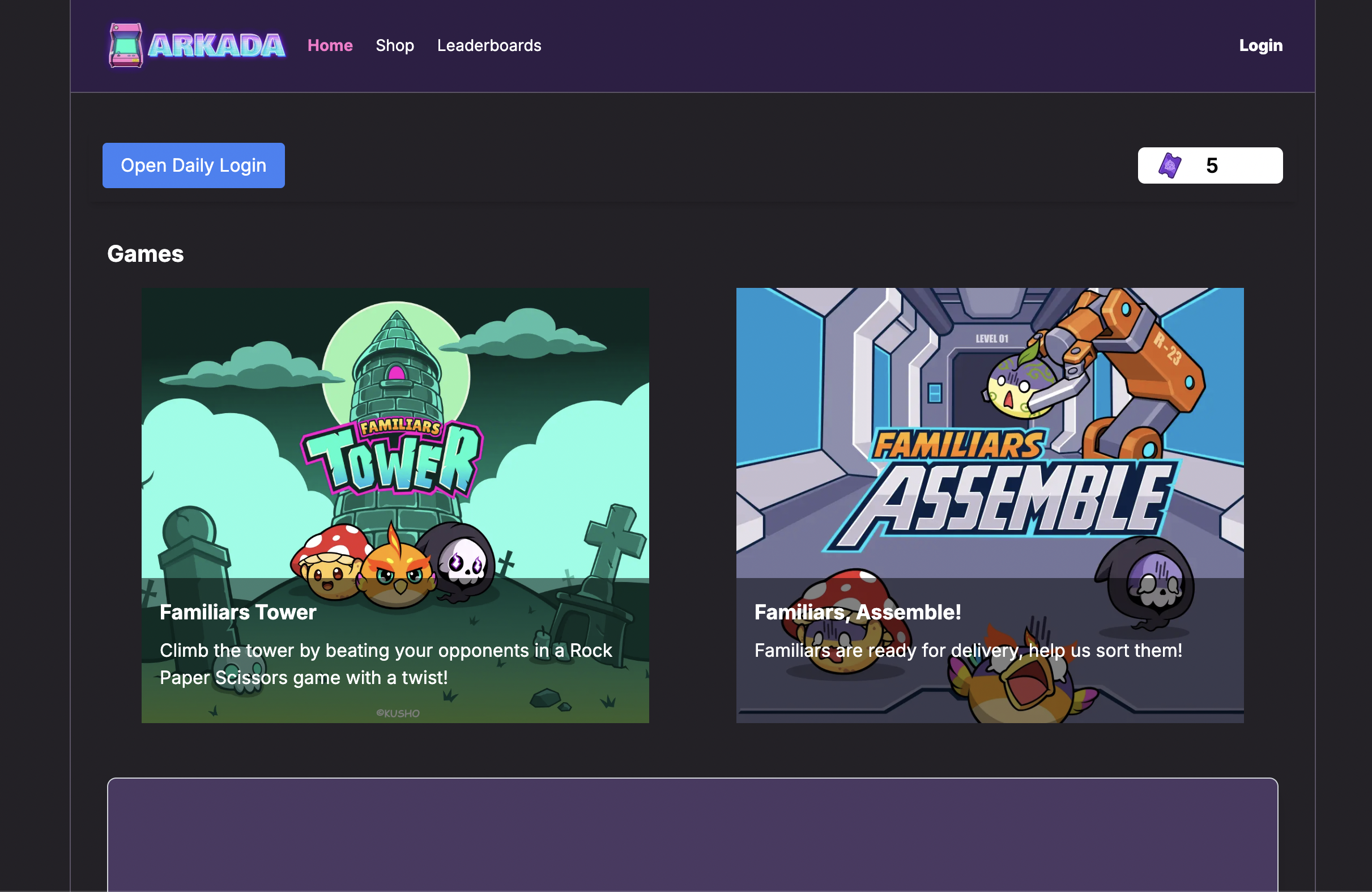The width and height of the screenshot is (1372, 892).
Task: Select the phoenix familiar on the Tower card
Action: click(x=398, y=571)
